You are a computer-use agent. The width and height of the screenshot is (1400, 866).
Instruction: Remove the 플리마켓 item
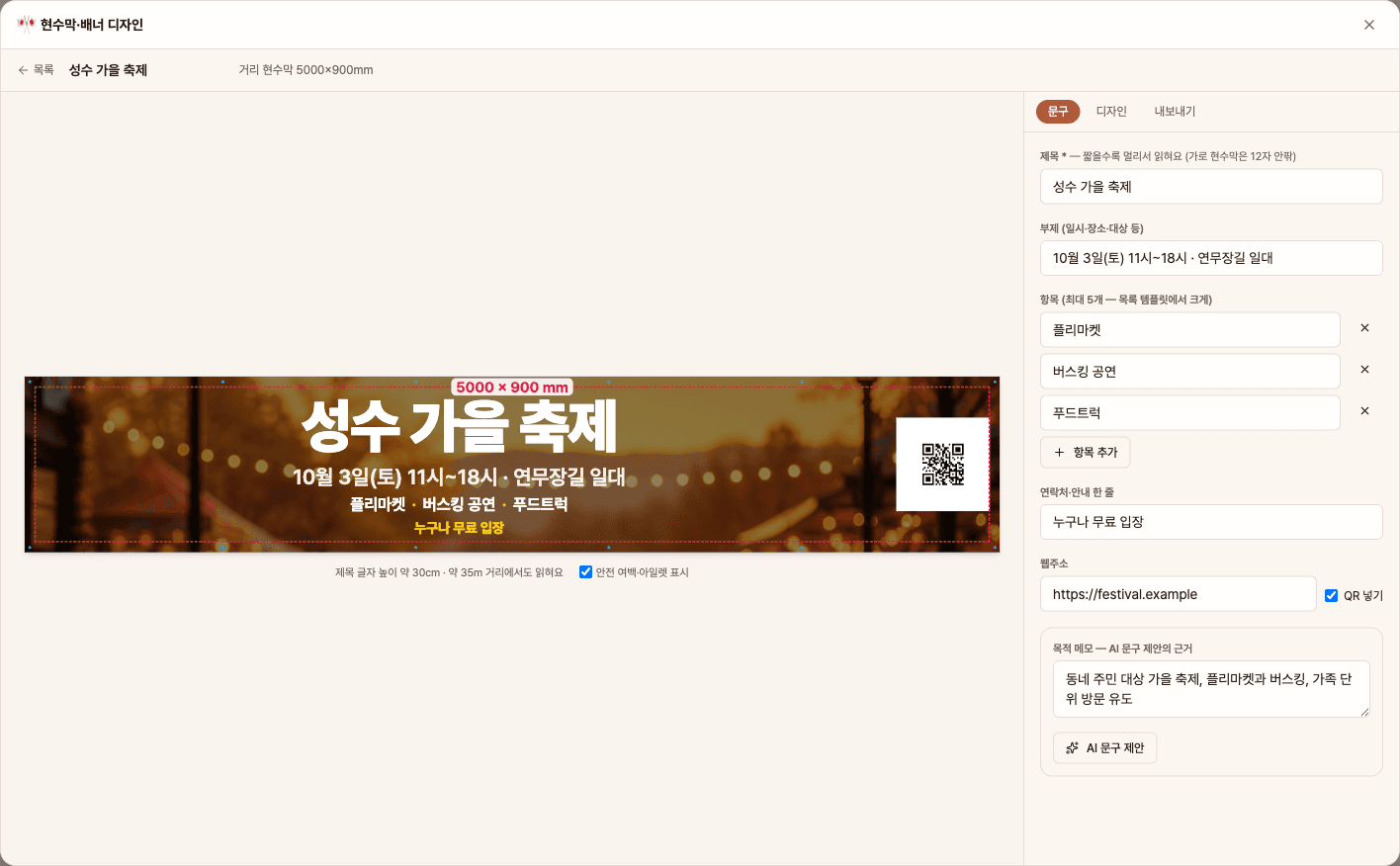1364,328
